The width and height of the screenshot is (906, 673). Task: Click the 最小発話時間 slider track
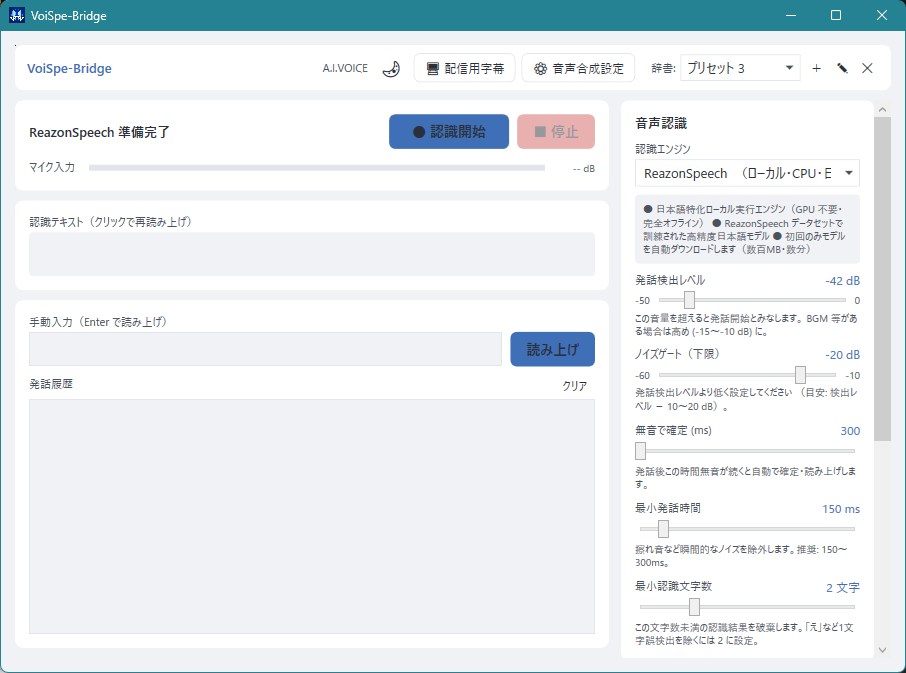coord(747,529)
